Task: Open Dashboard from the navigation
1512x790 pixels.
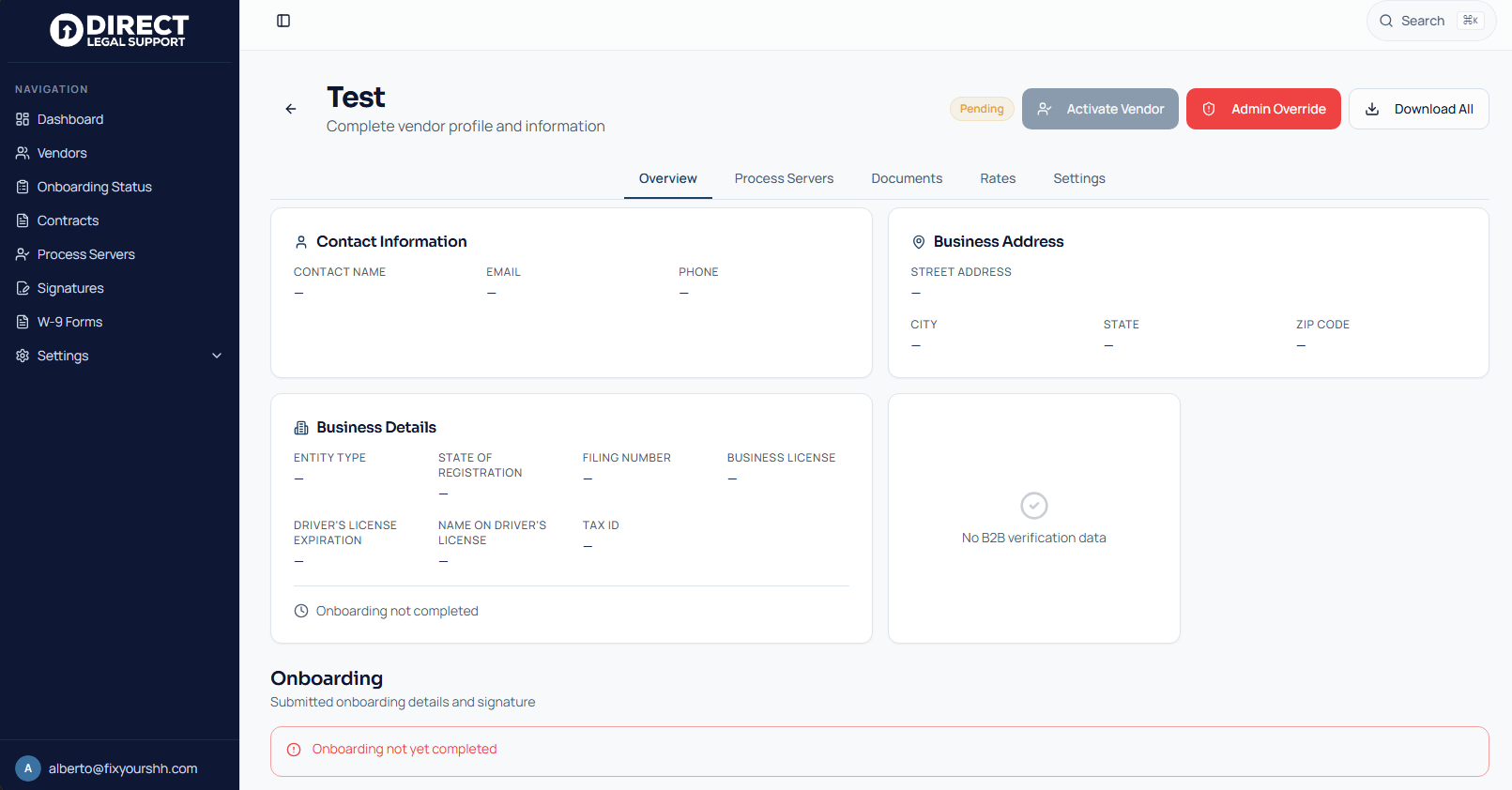Action: (119, 119)
